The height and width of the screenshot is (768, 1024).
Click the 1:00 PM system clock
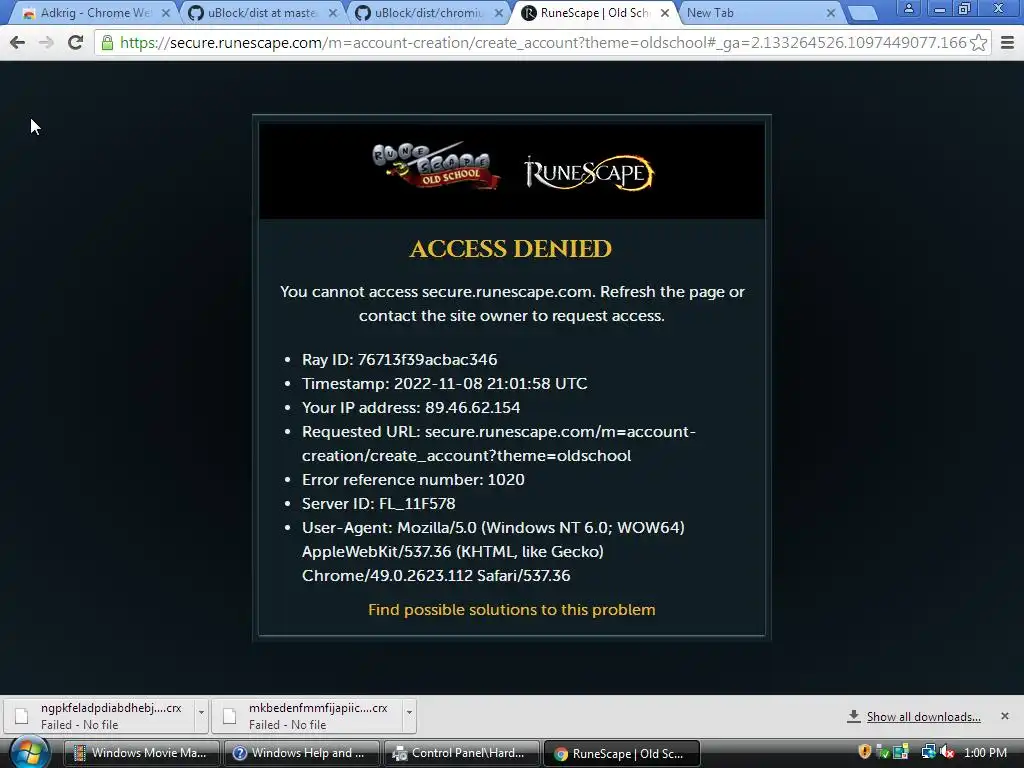point(985,752)
